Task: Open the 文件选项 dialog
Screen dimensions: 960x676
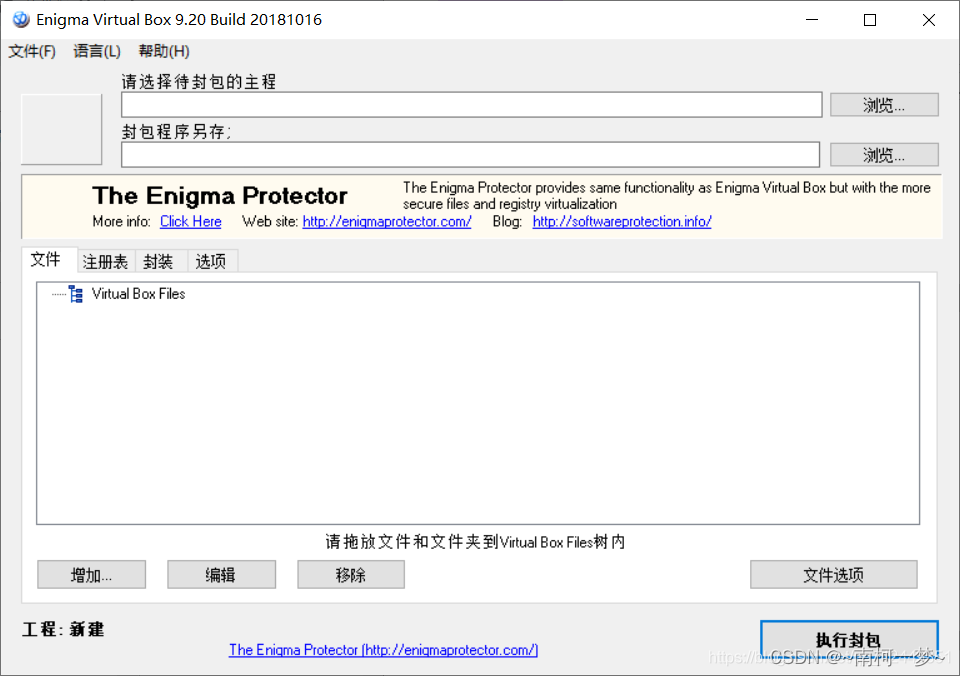Action: [833, 574]
